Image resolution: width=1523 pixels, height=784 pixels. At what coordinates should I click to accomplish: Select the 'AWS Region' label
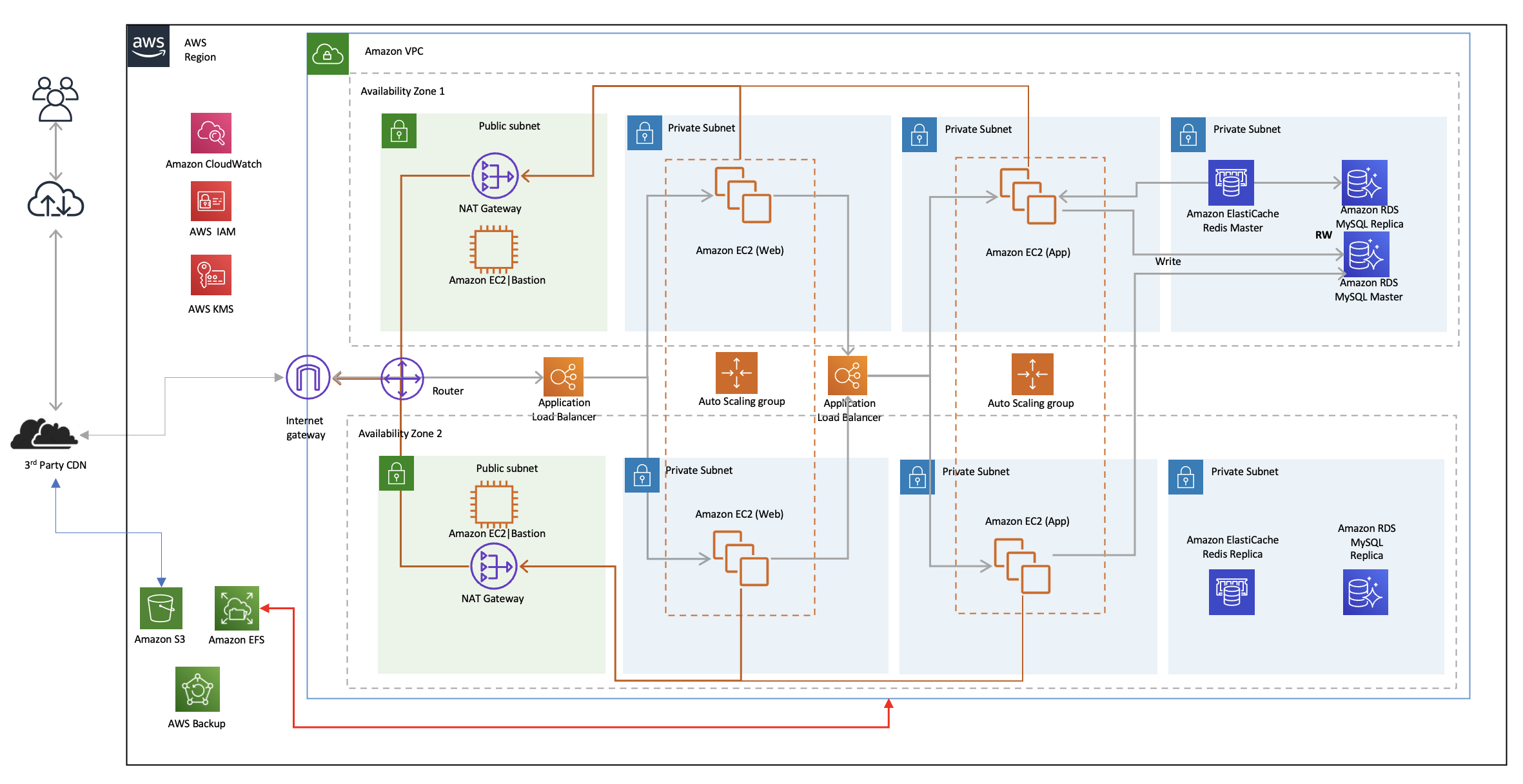click(200, 50)
